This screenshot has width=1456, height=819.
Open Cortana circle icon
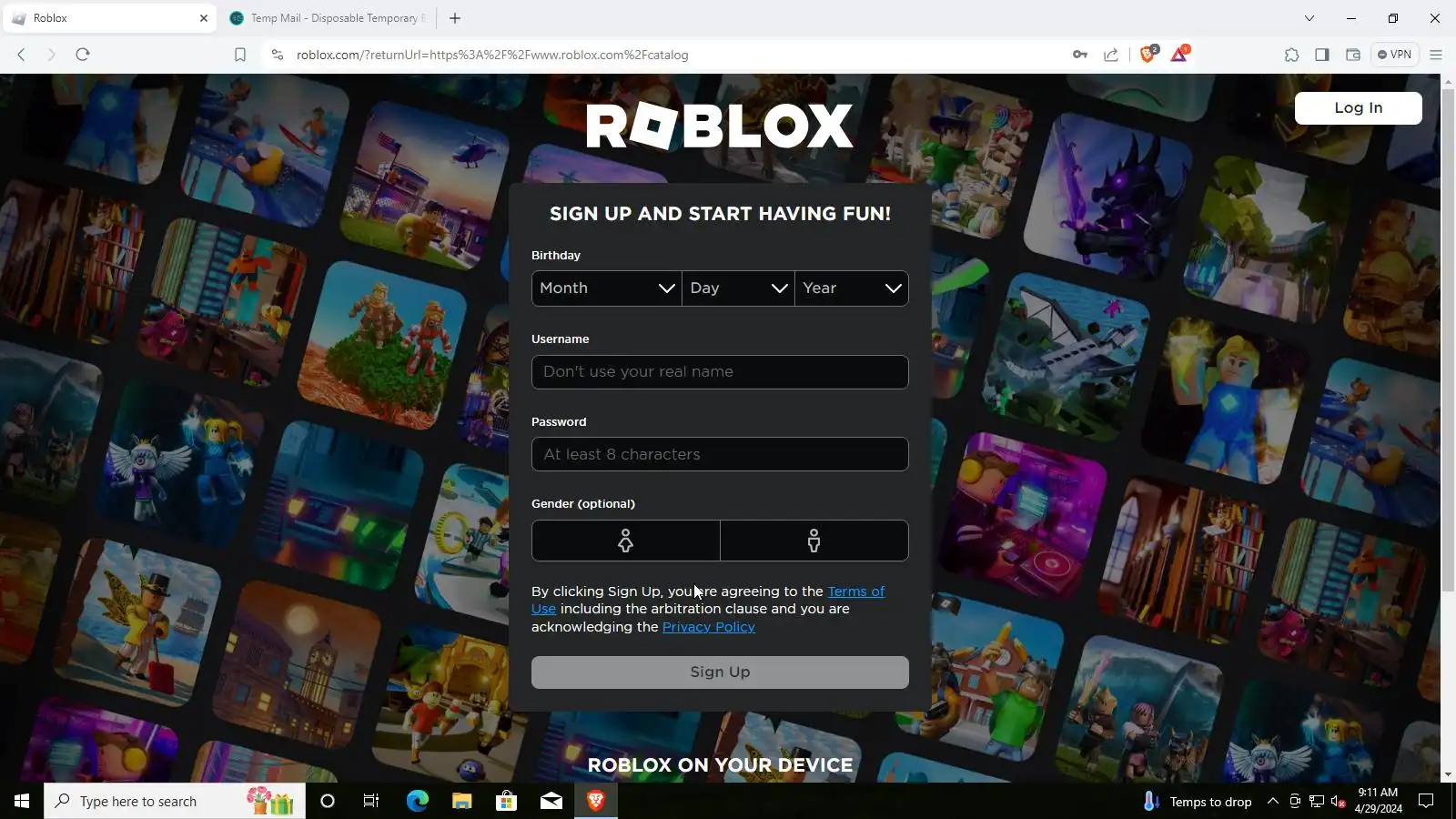(x=328, y=801)
